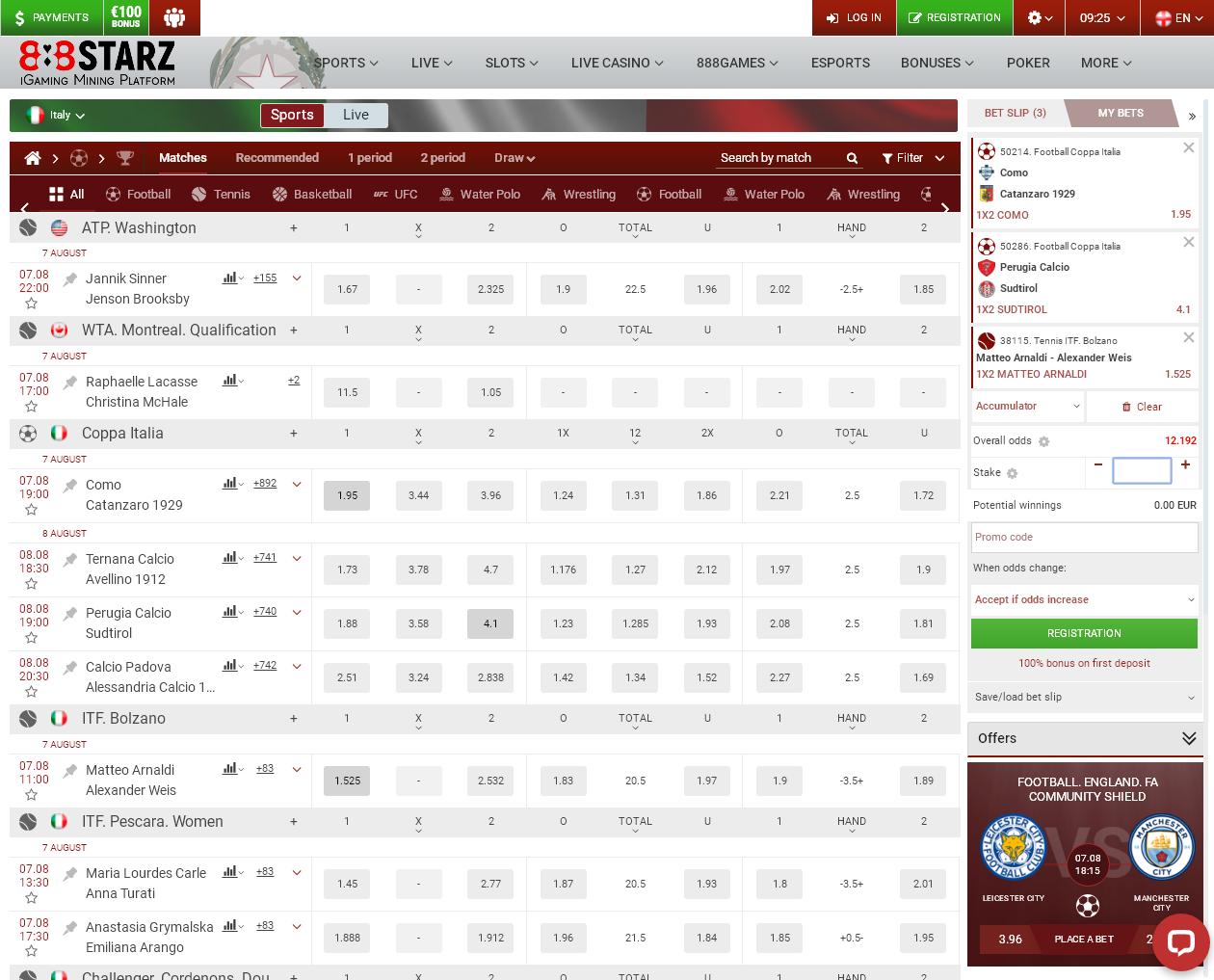Click the home icon in the breadcrumb bar
Image resolution: width=1214 pixels, height=980 pixels.
point(33,157)
